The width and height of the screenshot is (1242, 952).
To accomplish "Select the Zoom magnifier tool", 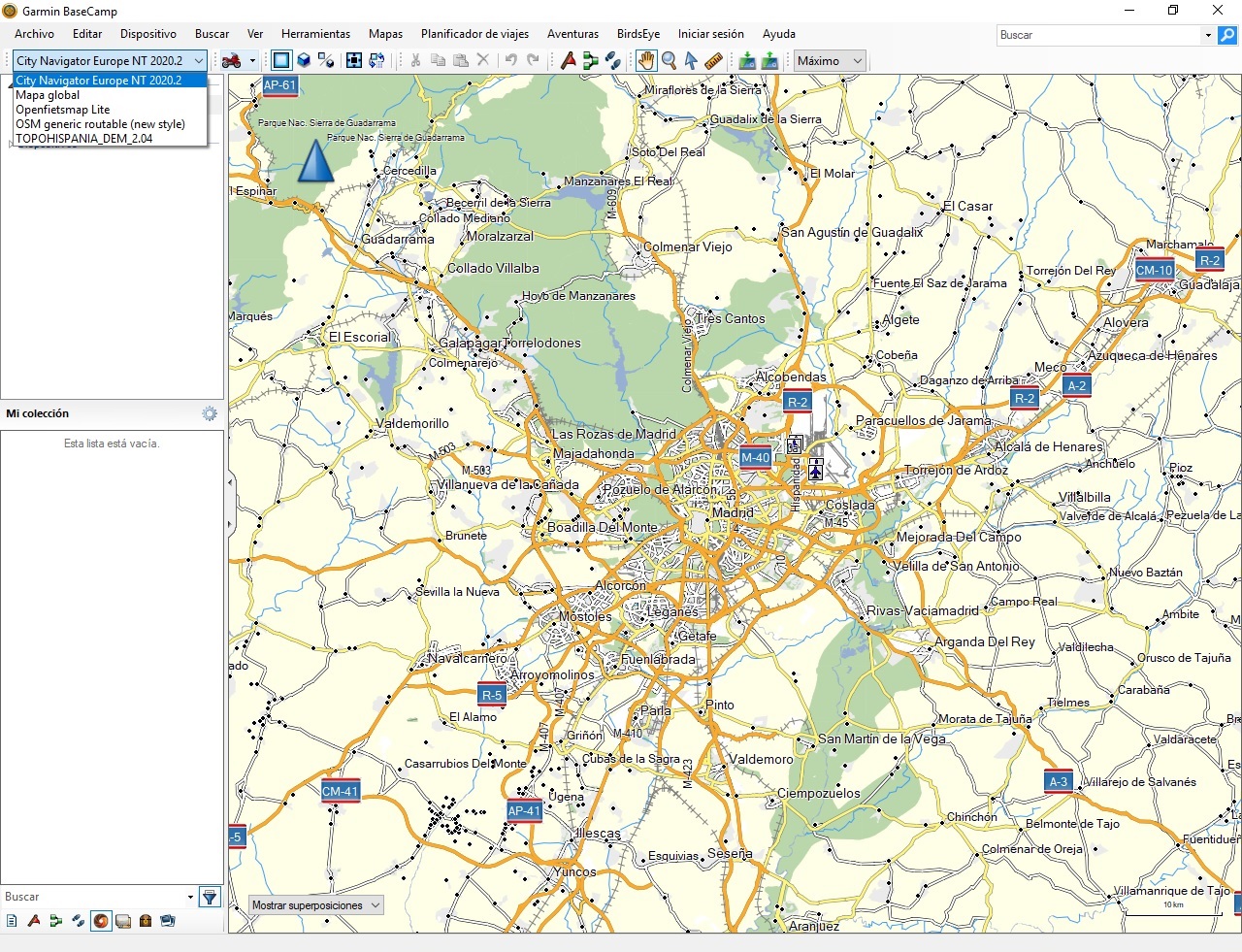I will click(x=669, y=60).
